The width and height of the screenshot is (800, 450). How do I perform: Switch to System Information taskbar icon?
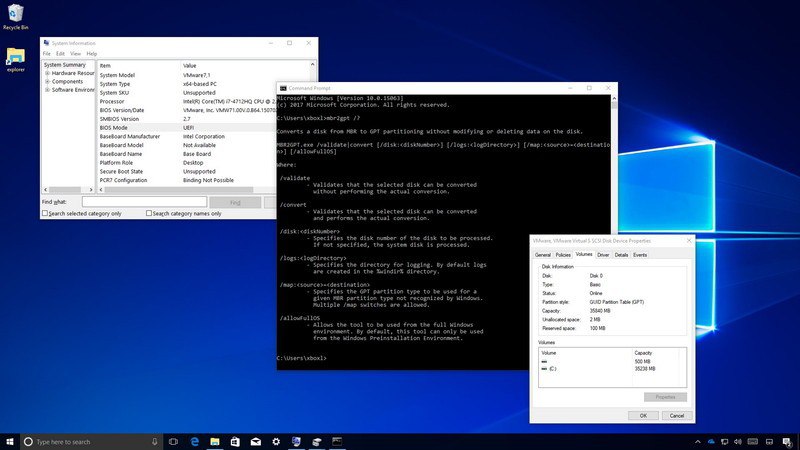(x=296, y=442)
